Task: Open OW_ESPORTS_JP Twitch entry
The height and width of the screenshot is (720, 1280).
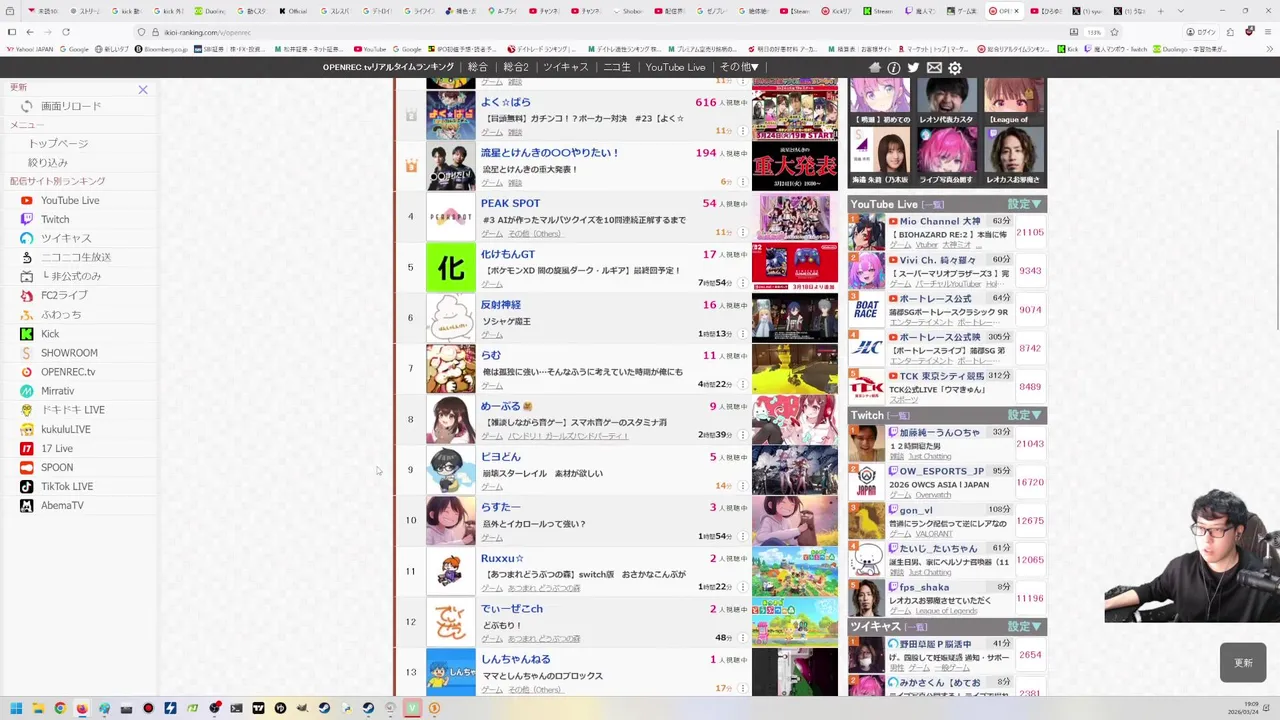Action: click(x=947, y=482)
